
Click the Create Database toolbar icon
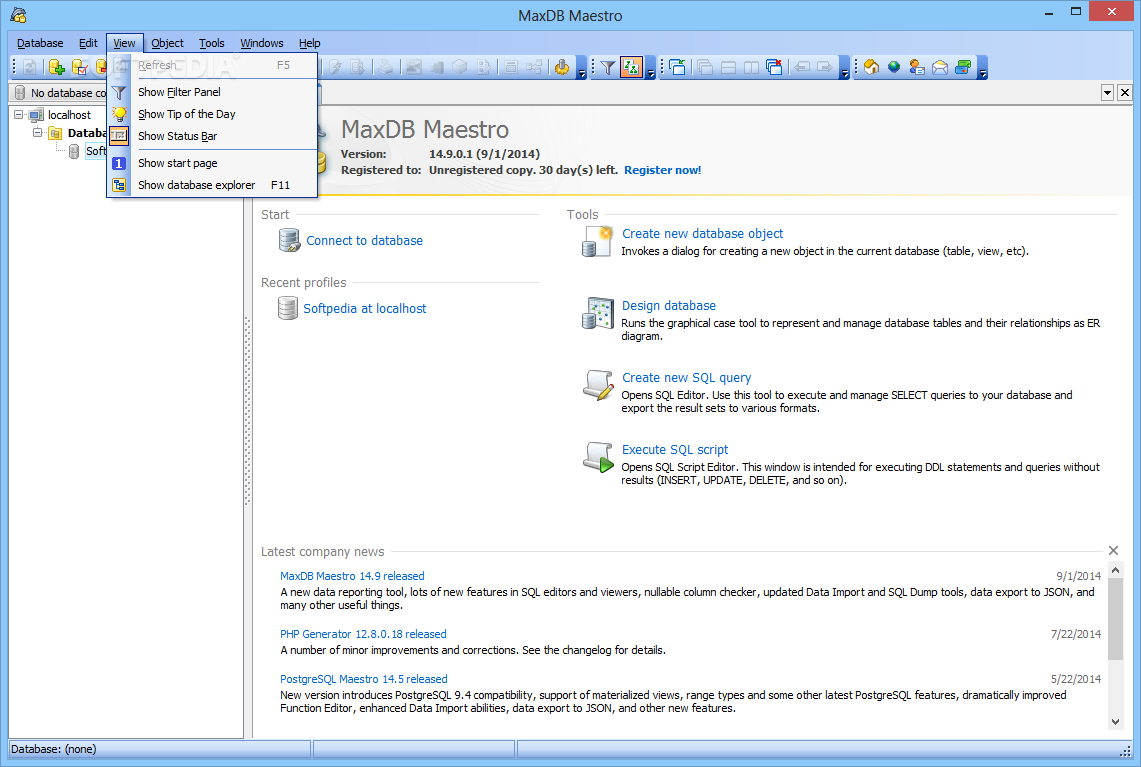click(56, 68)
